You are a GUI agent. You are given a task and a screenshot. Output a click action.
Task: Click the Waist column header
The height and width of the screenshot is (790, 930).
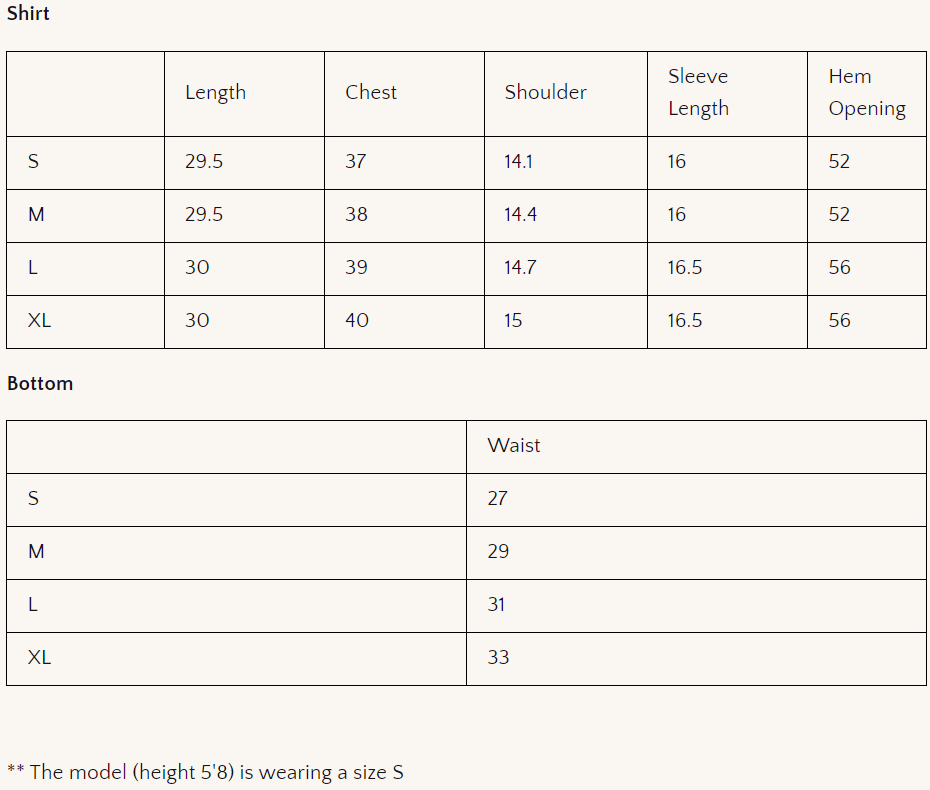513,445
